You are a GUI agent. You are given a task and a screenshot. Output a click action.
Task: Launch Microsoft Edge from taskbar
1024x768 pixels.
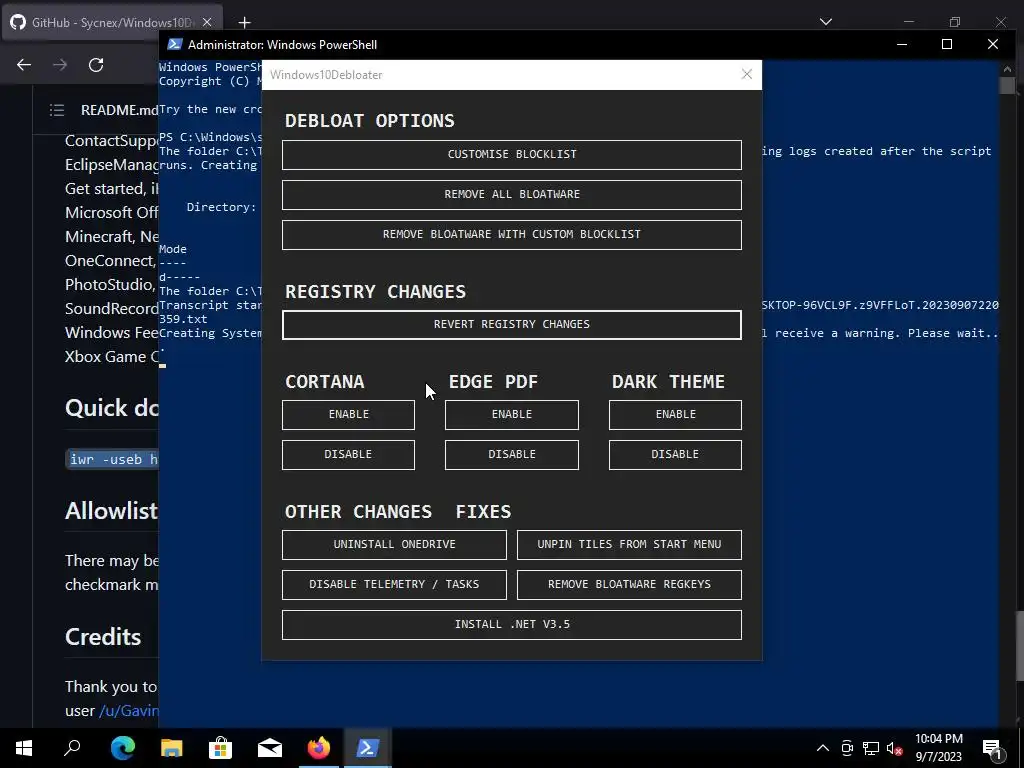(x=122, y=748)
